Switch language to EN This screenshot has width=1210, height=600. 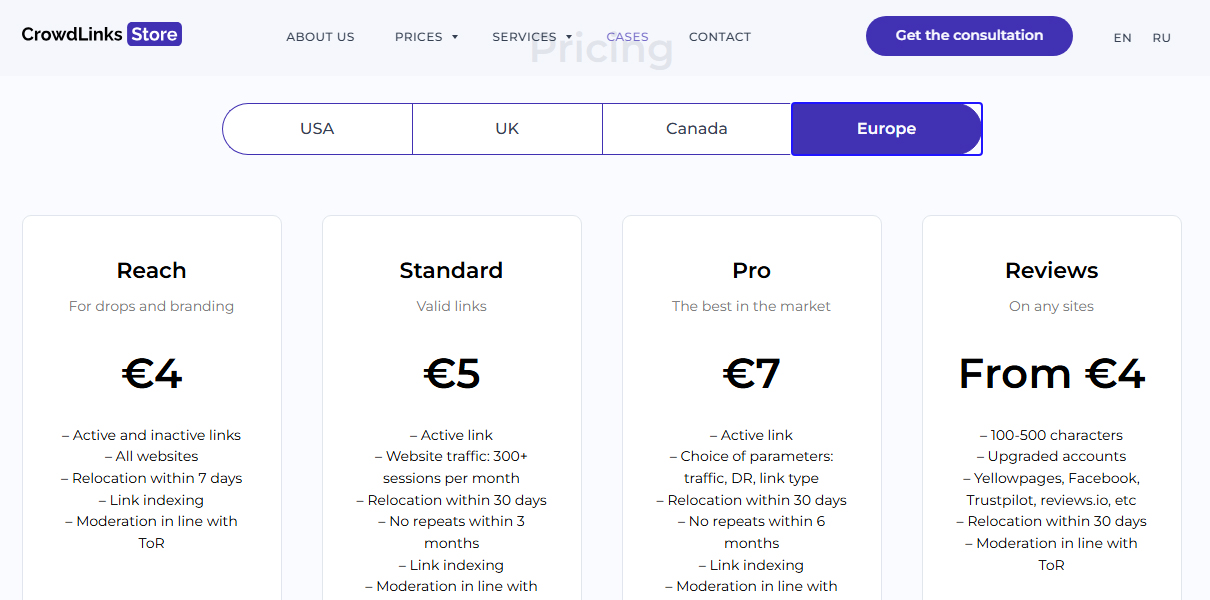click(1122, 37)
